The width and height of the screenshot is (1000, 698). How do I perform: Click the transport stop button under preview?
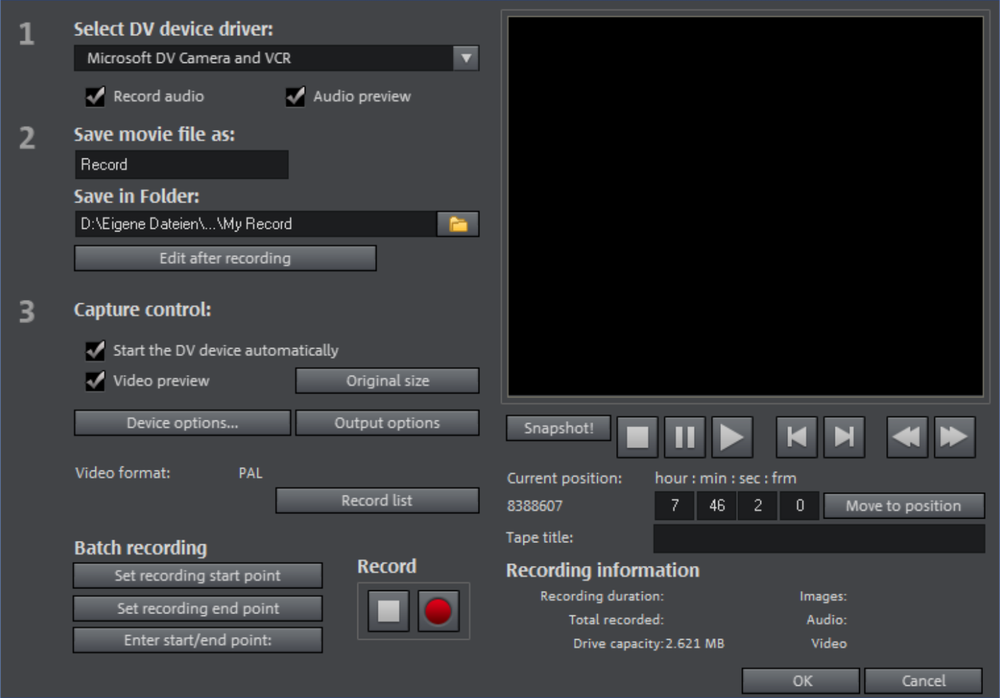pyautogui.click(x=638, y=437)
